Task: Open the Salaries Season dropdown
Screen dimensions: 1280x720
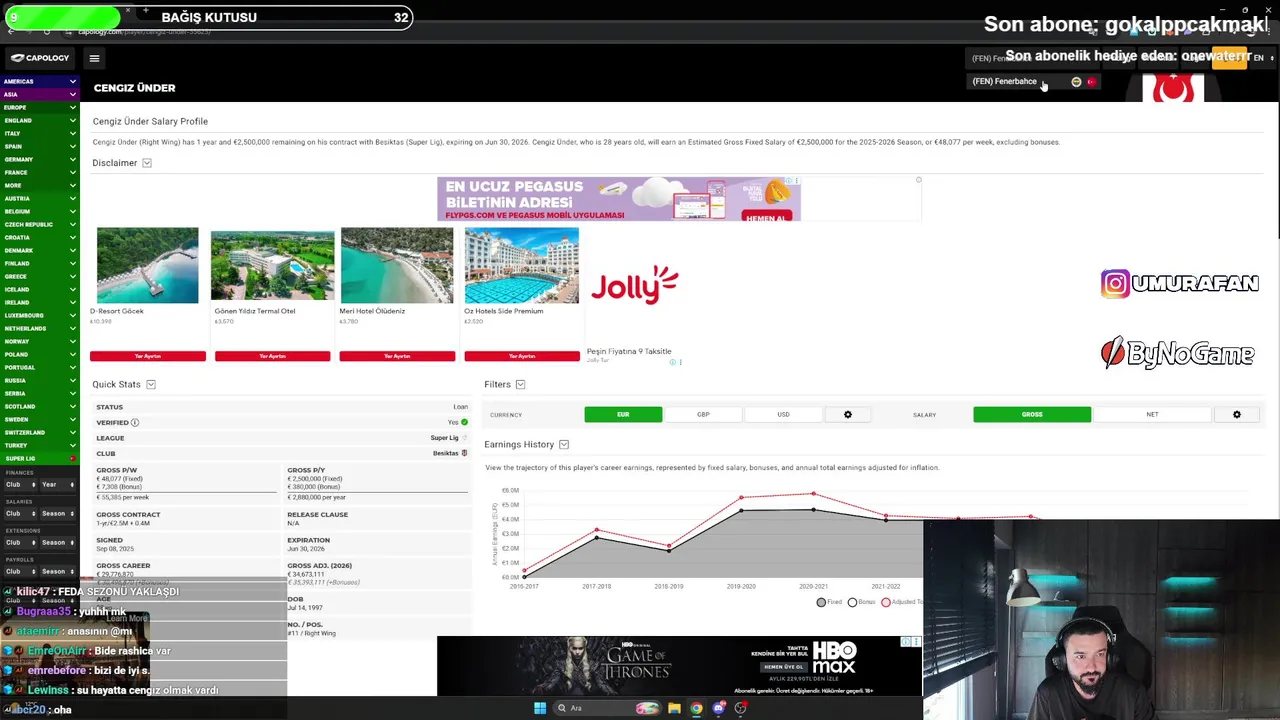Action: tap(57, 513)
